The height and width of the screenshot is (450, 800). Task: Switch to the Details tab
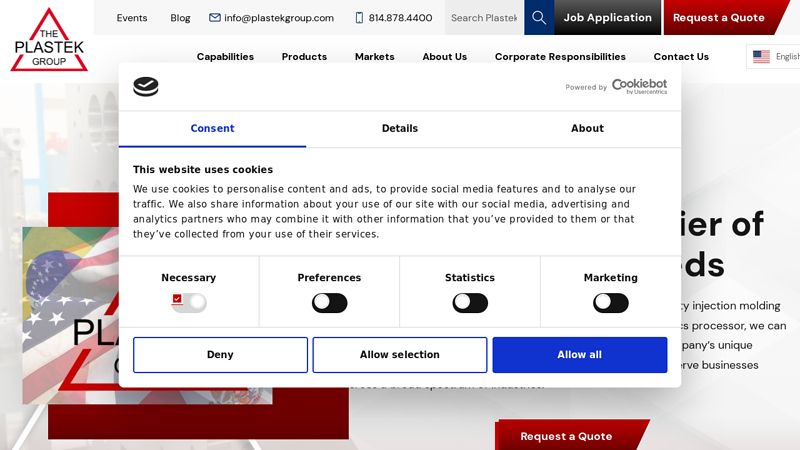(400, 129)
